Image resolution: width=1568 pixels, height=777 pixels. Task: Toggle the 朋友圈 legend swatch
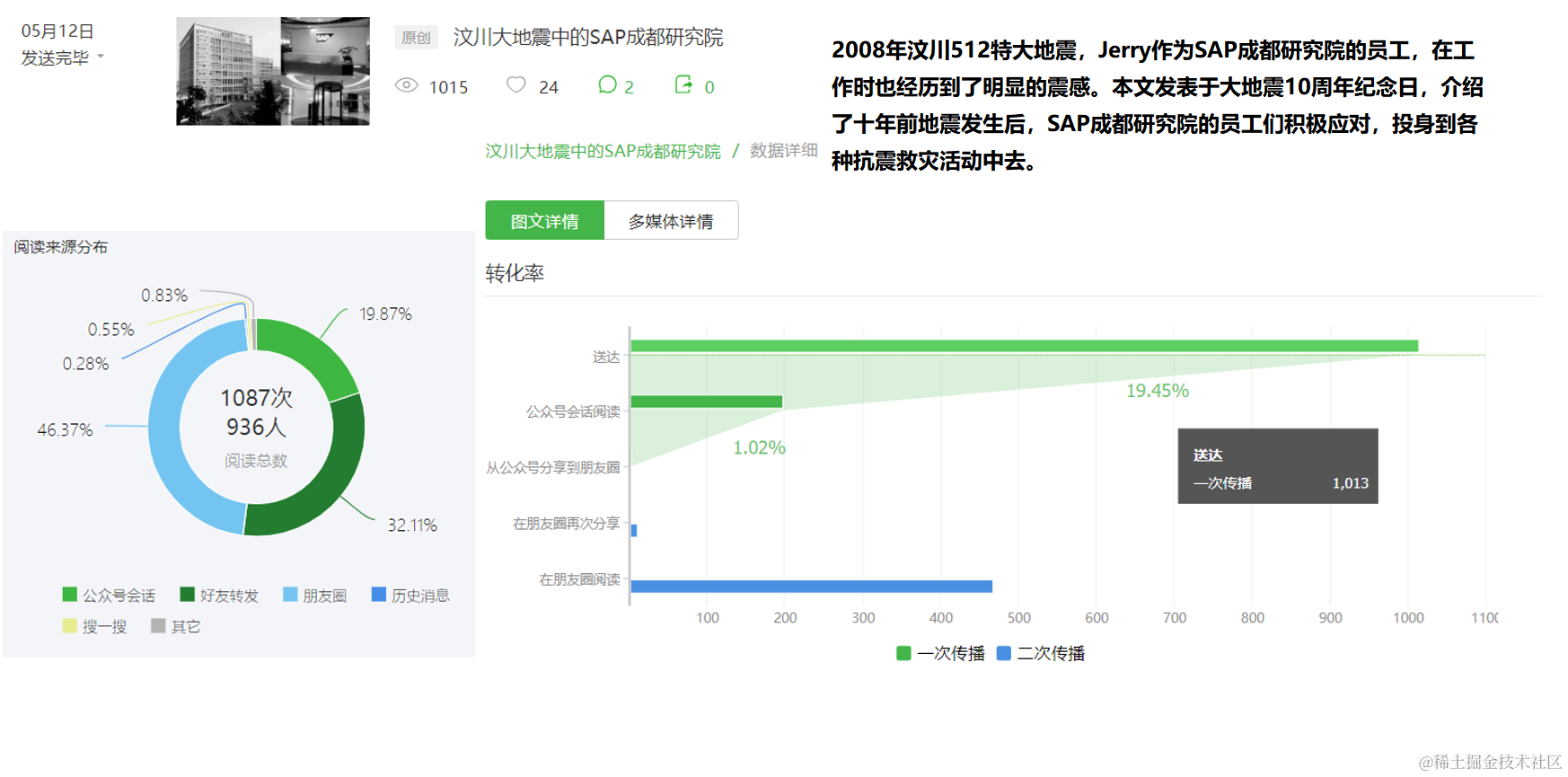290,595
